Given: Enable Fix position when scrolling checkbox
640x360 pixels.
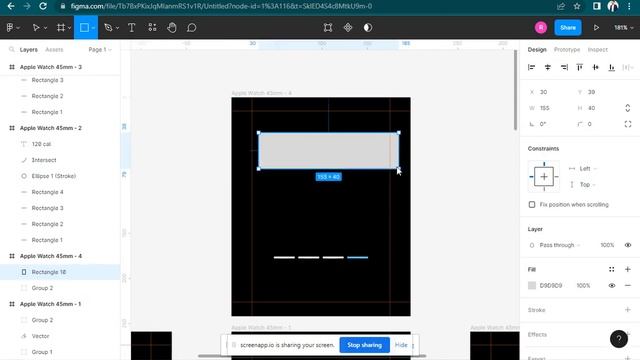Looking at the screenshot, I should point(532,204).
